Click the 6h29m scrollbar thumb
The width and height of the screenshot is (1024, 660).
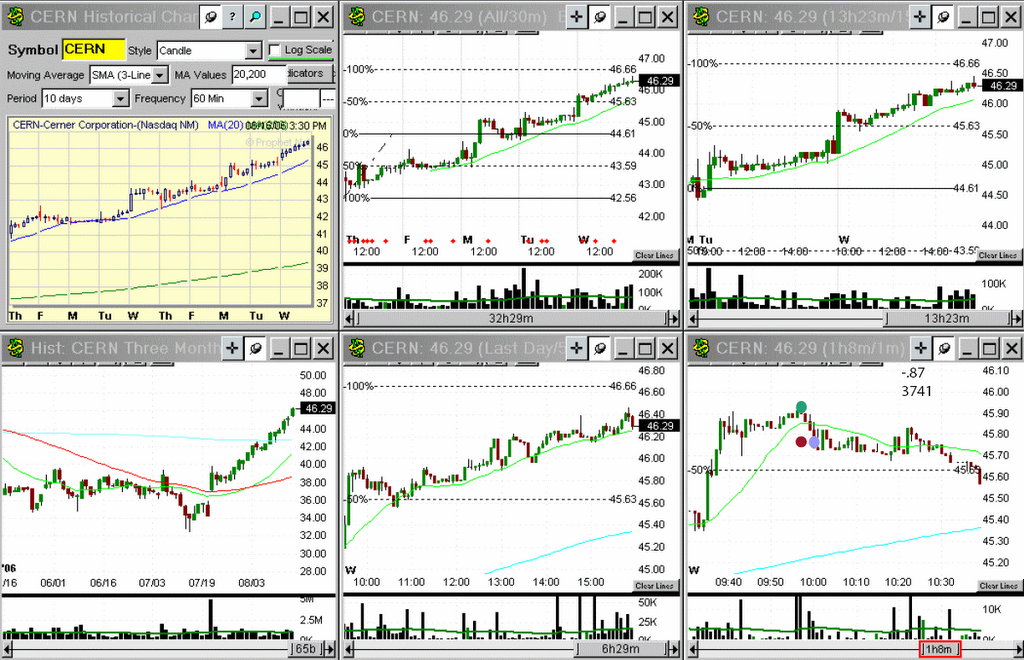coord(620,649)
